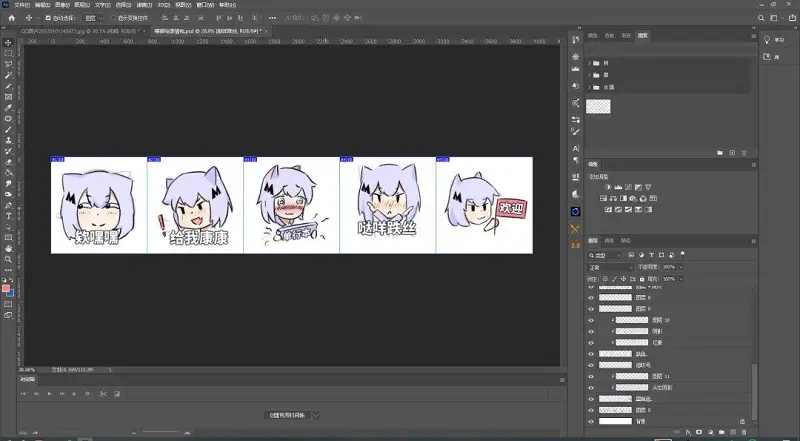The width and height of the screenshot is (800, 441).
Task: Expand the 草 pattern folder
Action: (589, 75)
